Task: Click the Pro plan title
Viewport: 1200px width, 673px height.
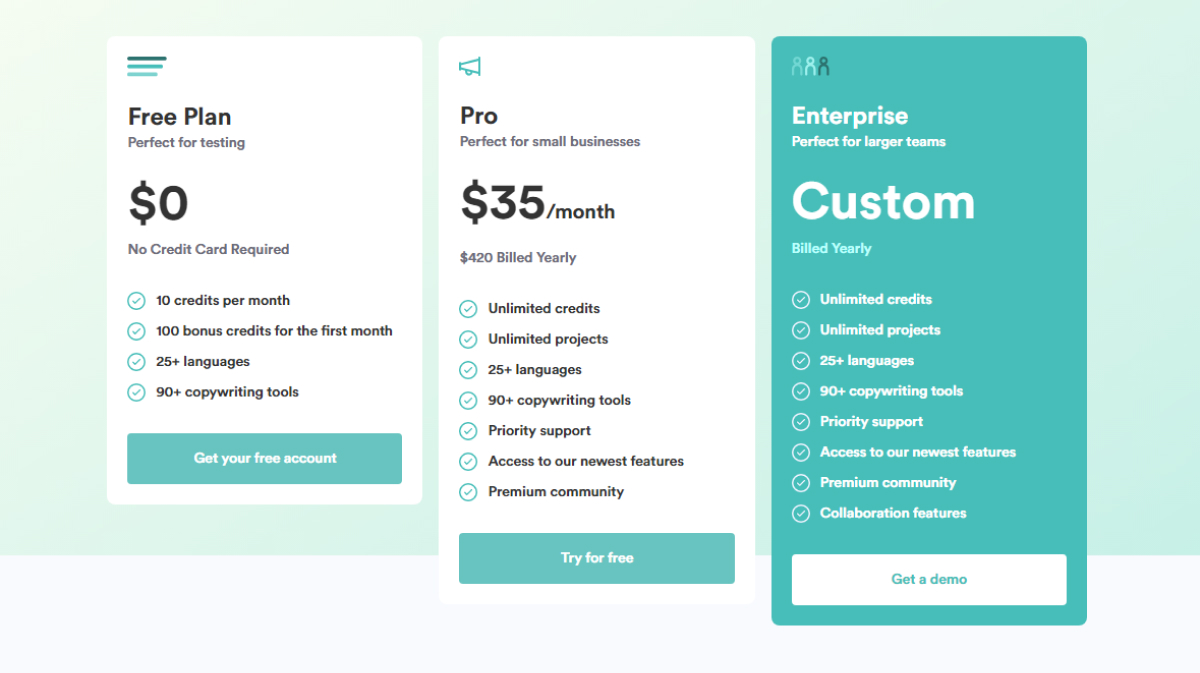Action: (x=479, y=116)
